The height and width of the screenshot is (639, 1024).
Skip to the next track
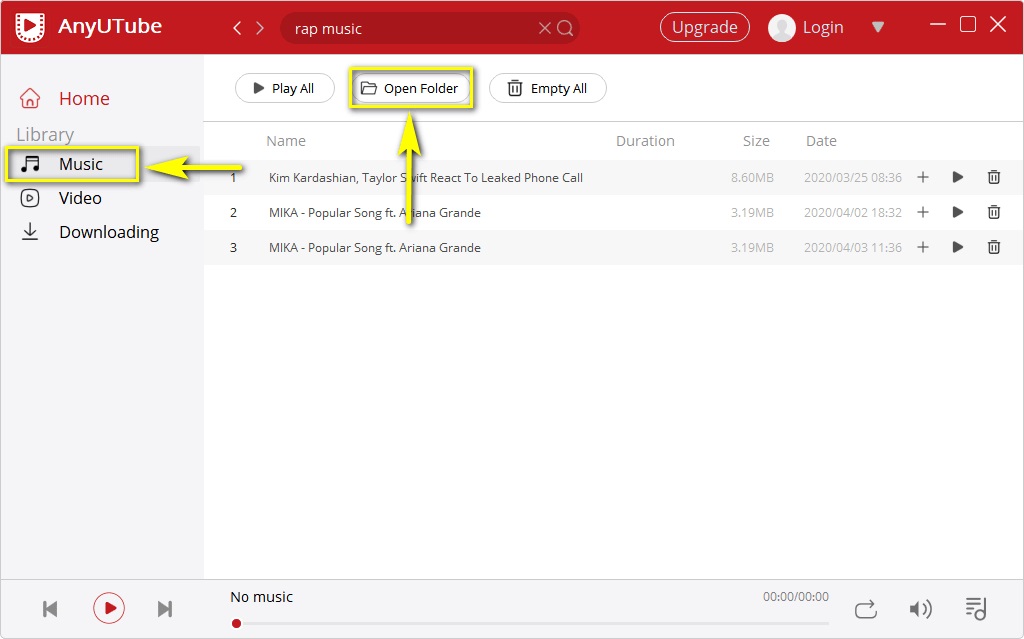[165, 609]
